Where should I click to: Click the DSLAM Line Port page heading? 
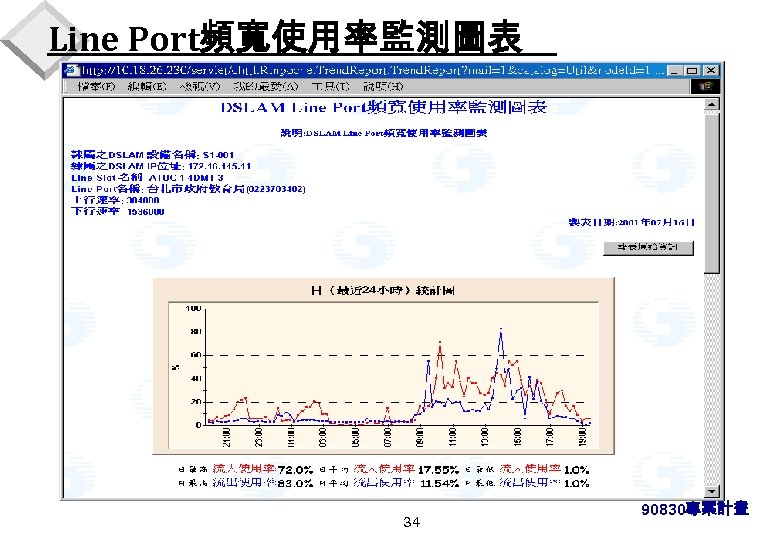[384, 107]
